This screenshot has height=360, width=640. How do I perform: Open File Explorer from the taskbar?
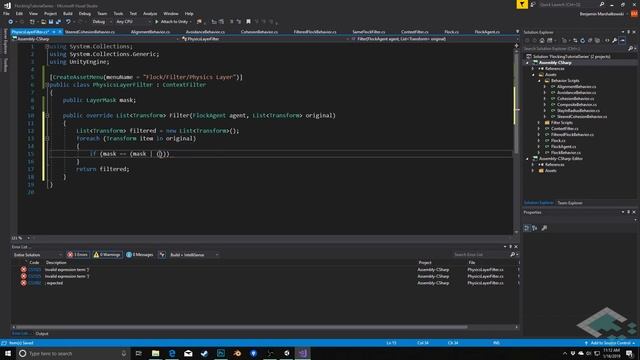coord(156,353)
